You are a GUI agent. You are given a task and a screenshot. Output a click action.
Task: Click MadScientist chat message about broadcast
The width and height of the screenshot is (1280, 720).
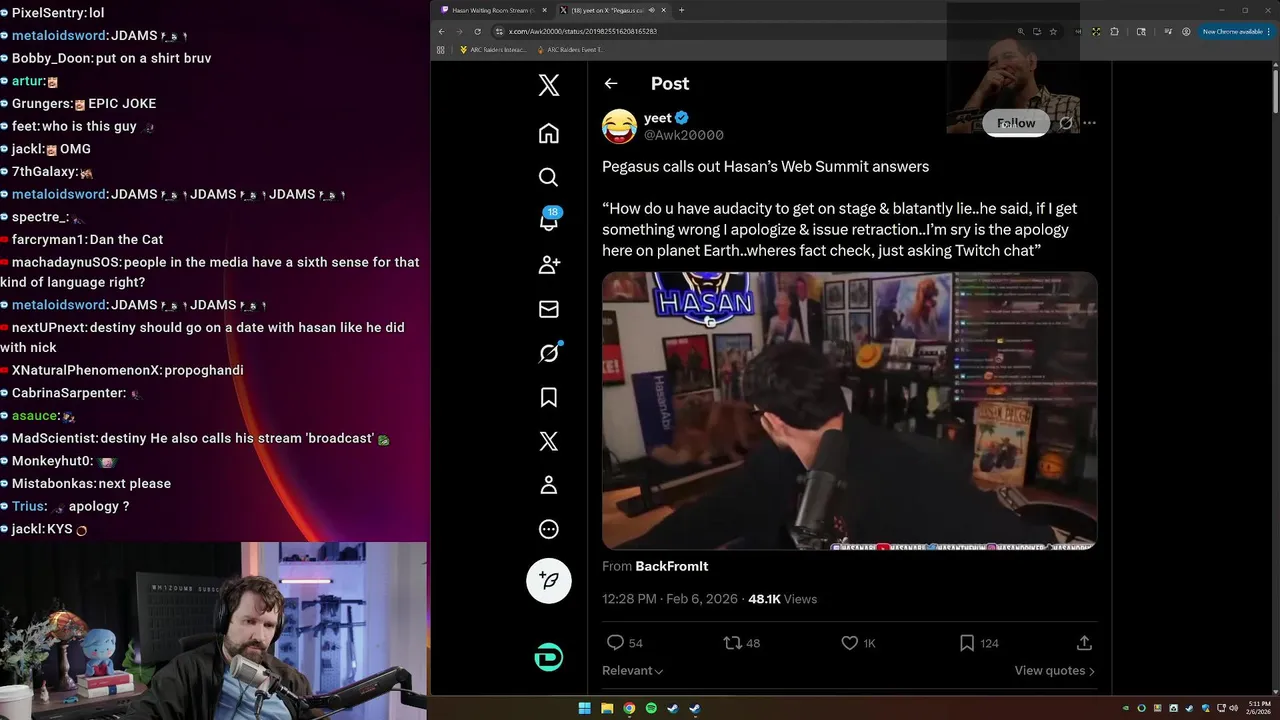pos(195,438)
